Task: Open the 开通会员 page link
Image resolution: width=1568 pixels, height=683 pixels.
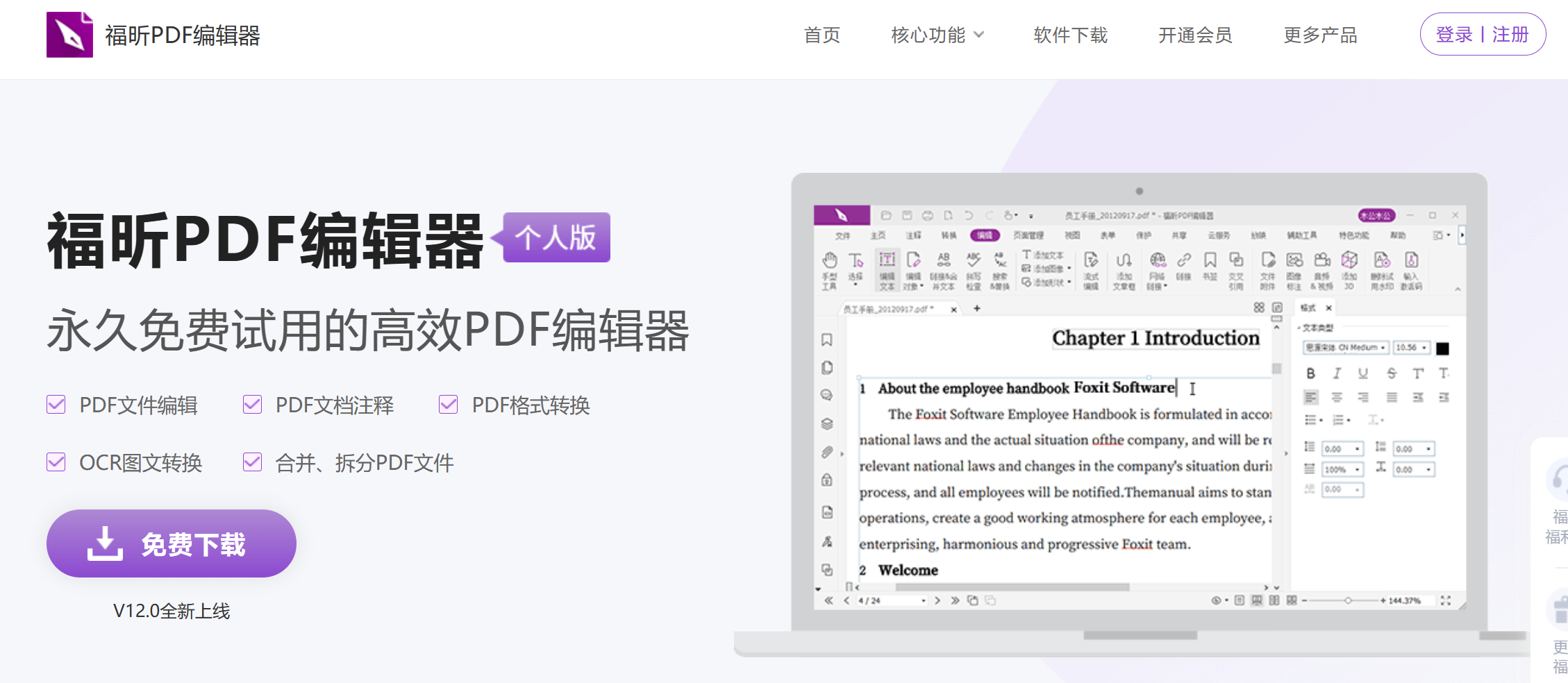Action: (x=1195, y=35)
